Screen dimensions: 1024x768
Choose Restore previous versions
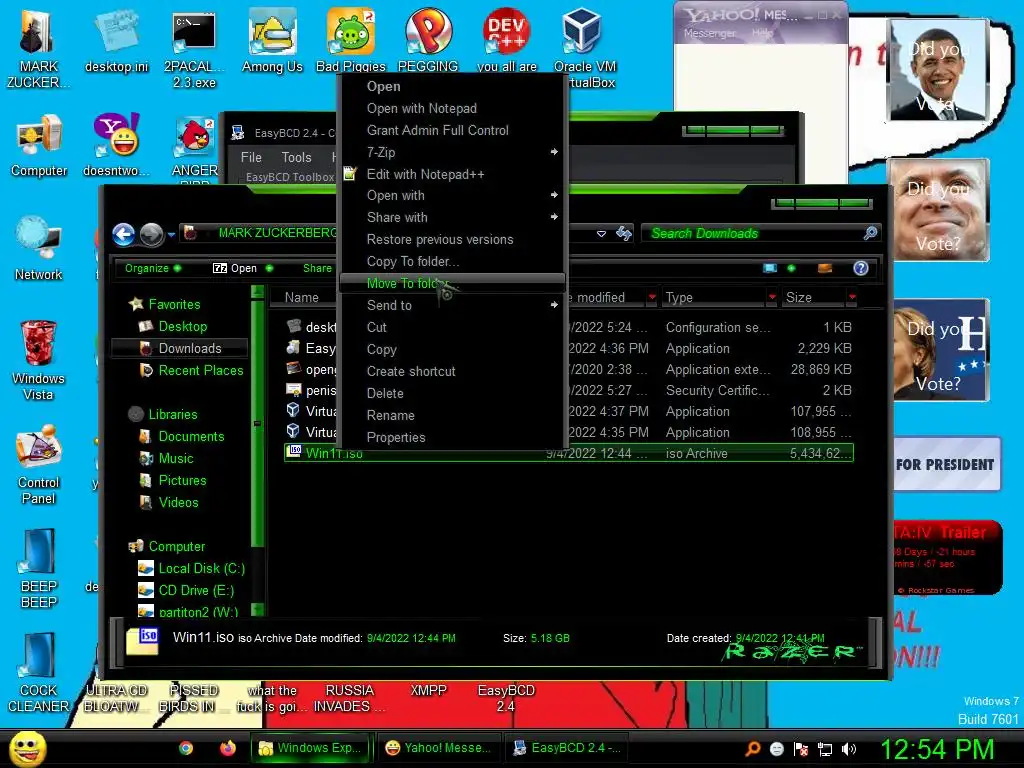(451, 239)
